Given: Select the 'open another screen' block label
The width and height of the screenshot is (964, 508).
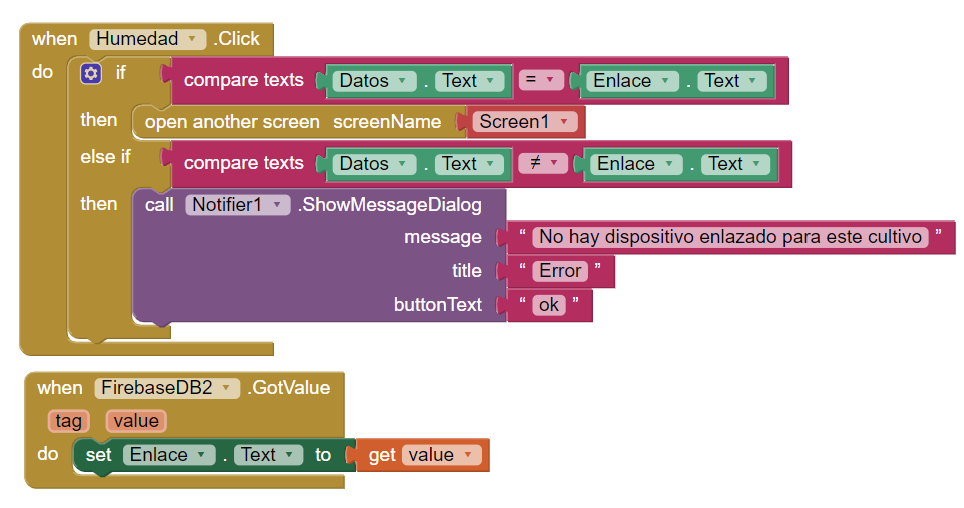Looking at the screenshot, I should [x=232, y=122].
